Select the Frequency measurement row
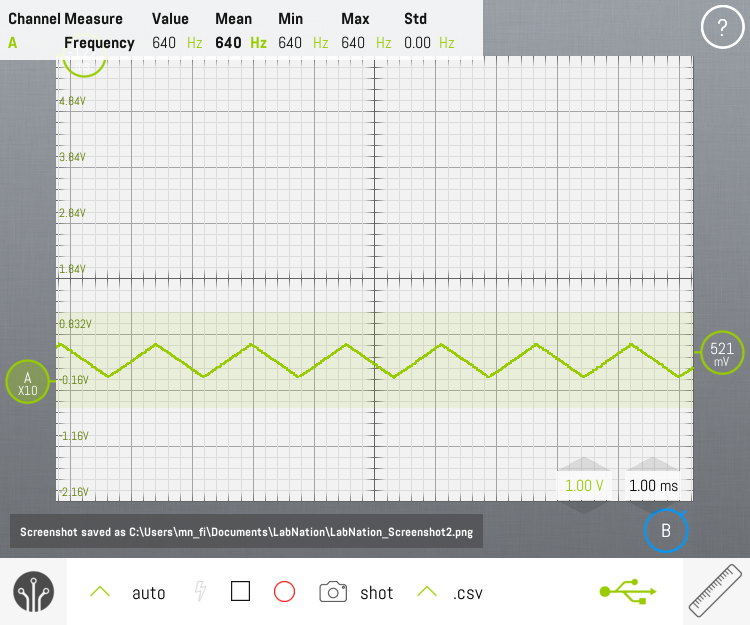The width and height of the screenshot is (750, 625). pos(99,43)
